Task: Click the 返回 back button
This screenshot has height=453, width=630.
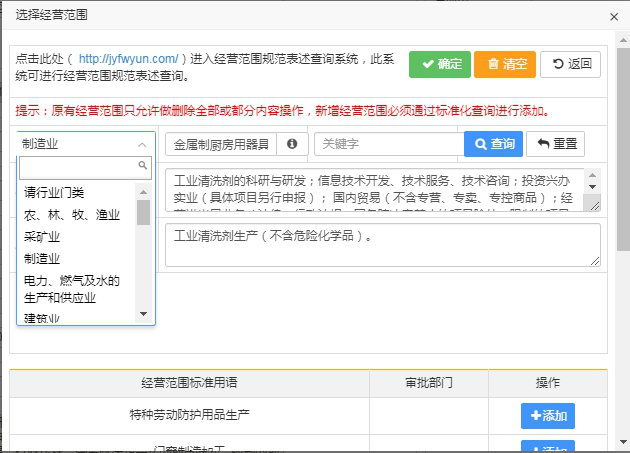Action: [x=570, y=65]
